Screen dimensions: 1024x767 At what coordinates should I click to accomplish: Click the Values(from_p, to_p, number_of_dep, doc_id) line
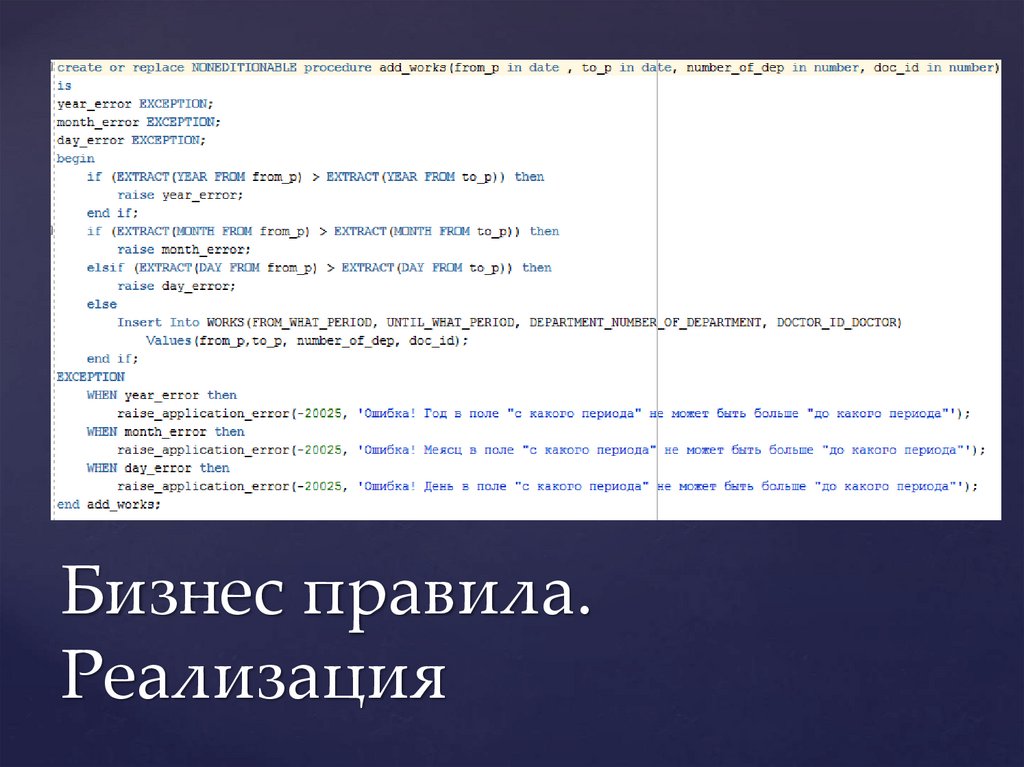tap(290, 340)
